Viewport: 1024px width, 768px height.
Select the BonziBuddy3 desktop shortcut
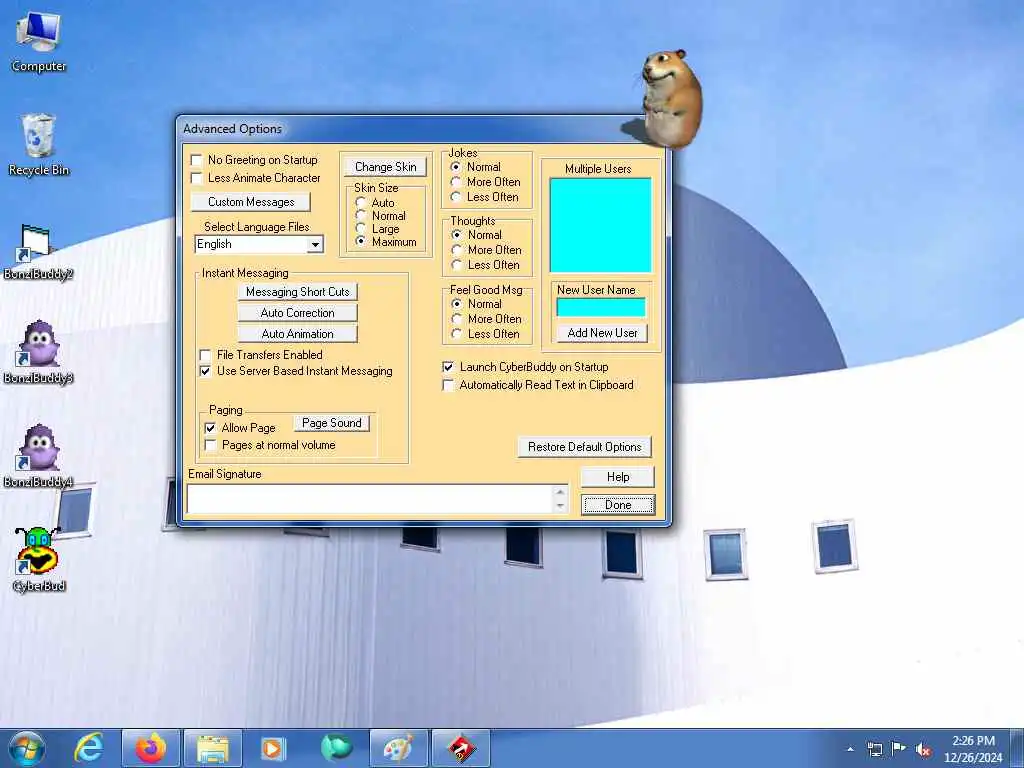click(38, 353)
